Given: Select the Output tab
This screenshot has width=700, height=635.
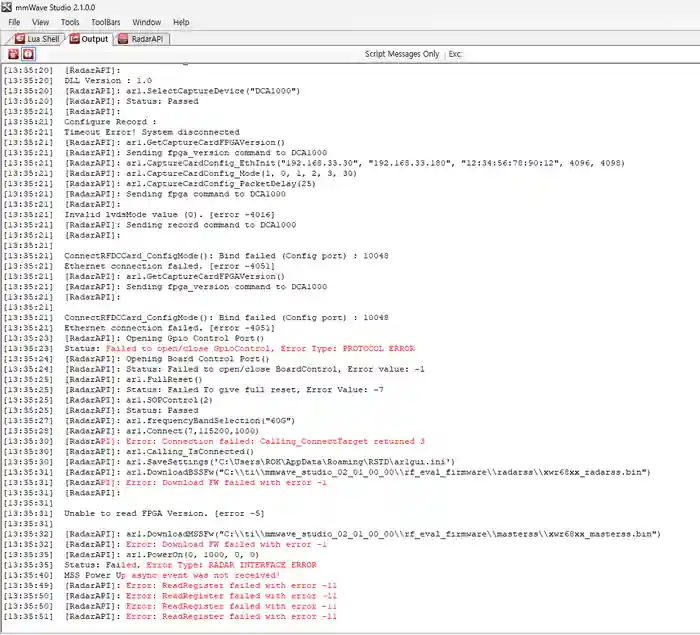Looking at the screenshot, I should [x=89, y=39].
